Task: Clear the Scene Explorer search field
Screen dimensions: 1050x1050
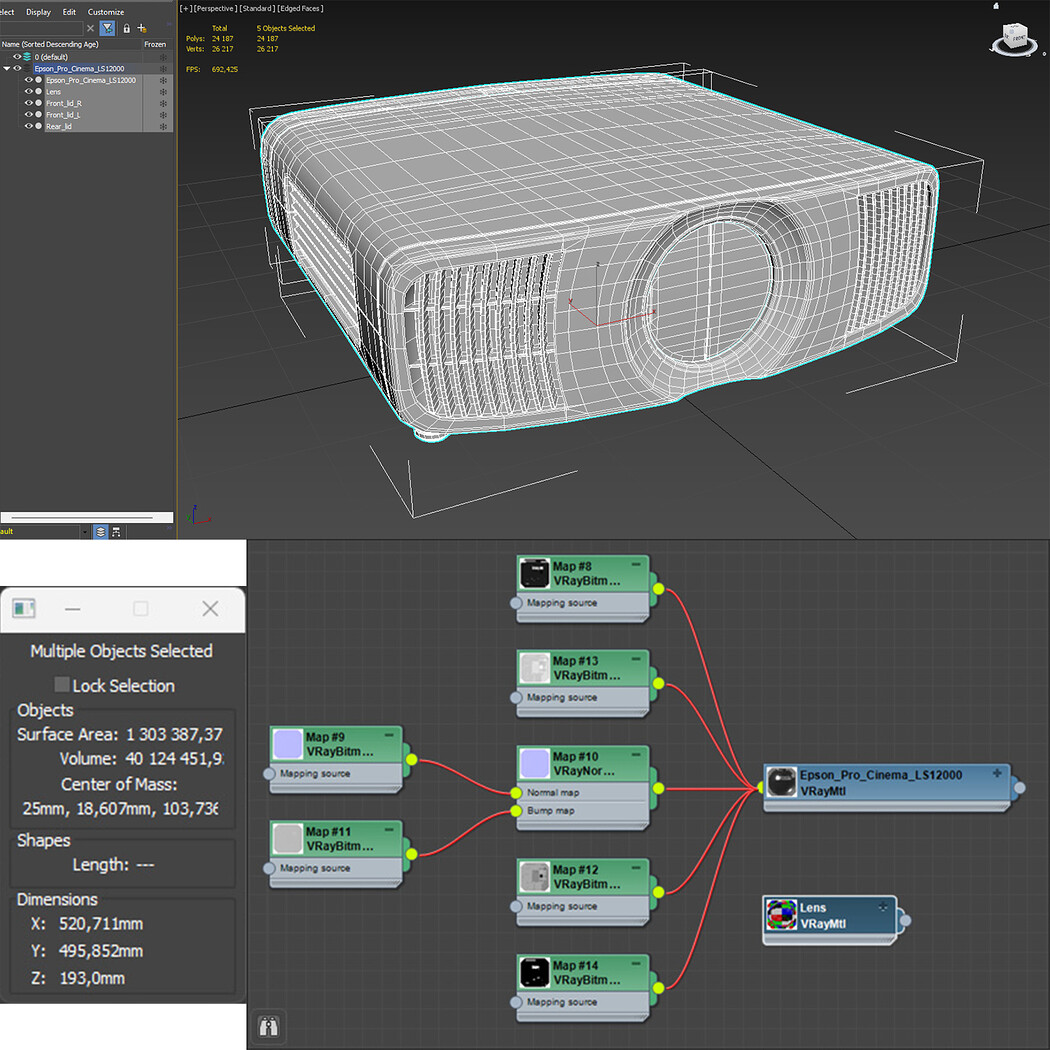Action: coord(90,28)
